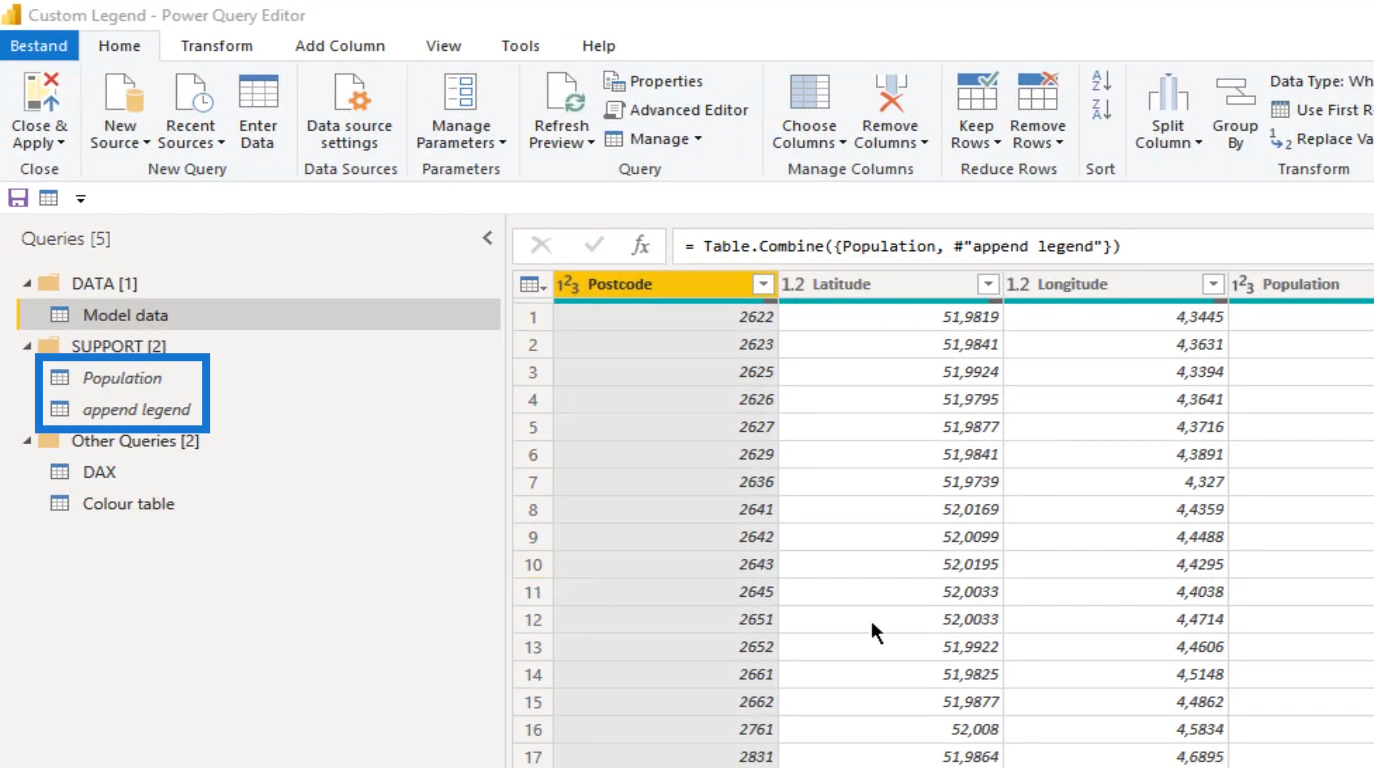Image resolution: width=1374 pixels, height=768 pixels.
Task: Select the append legend query
Action: [x=136, y=410]
